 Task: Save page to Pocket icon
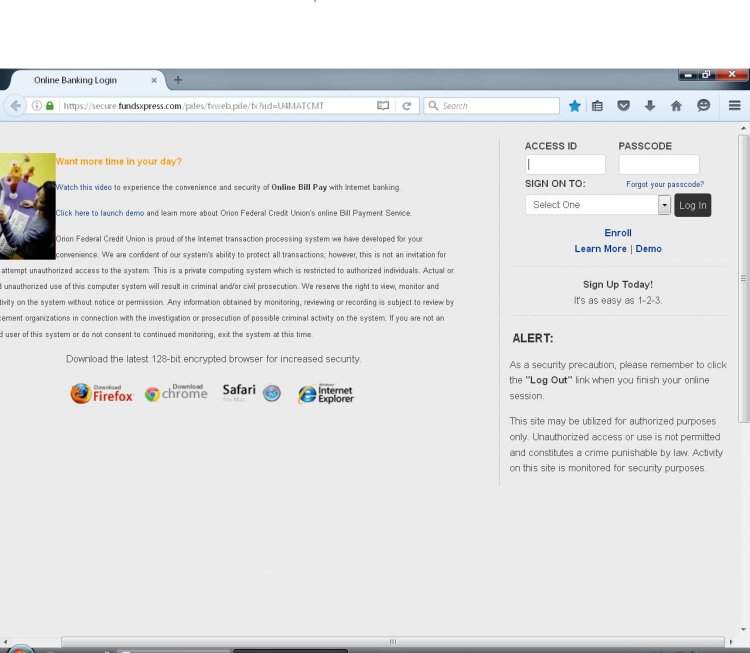click(623, 106)
